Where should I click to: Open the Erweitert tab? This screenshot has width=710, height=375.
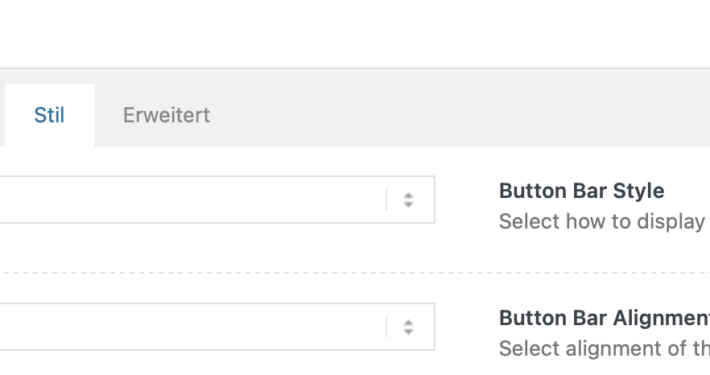click(x=166, y=115)
